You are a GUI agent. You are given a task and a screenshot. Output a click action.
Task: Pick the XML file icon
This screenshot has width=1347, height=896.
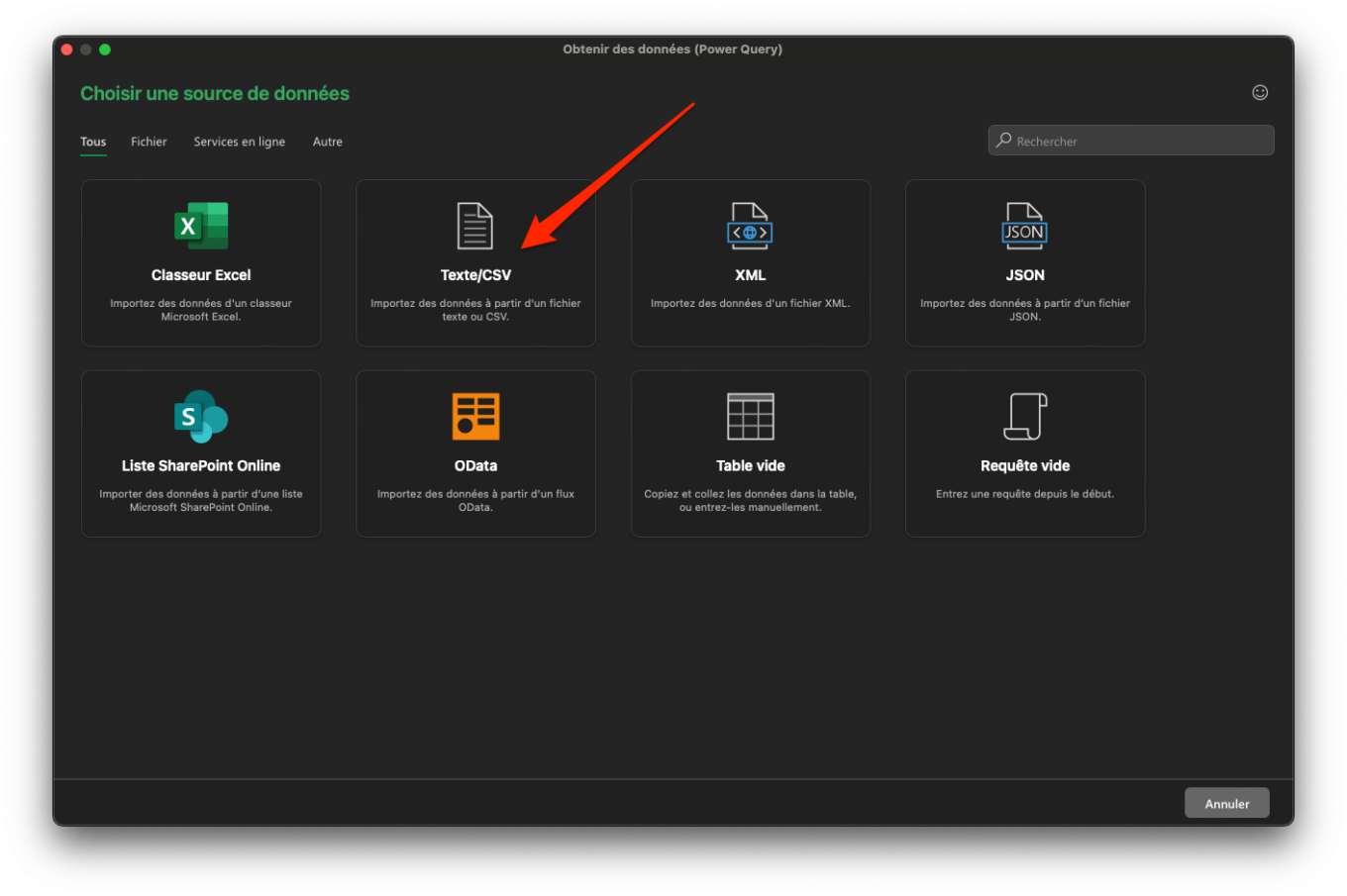[750, 226]
